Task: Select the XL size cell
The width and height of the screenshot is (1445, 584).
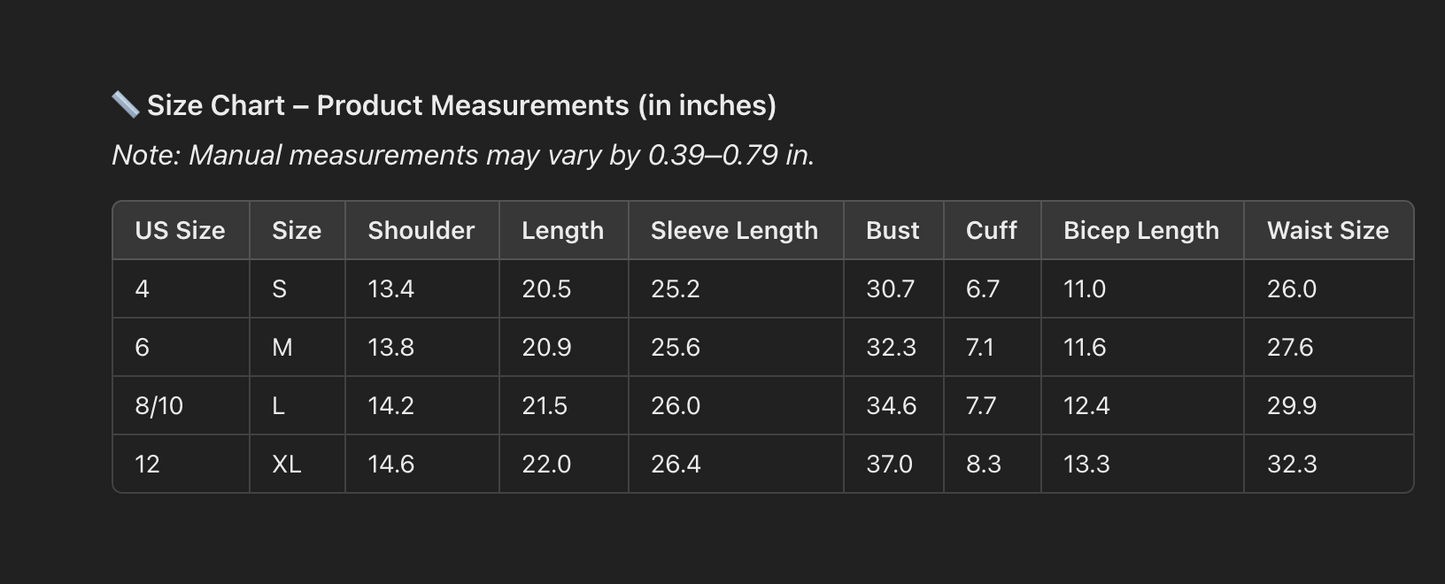Action: pos(286,464)
